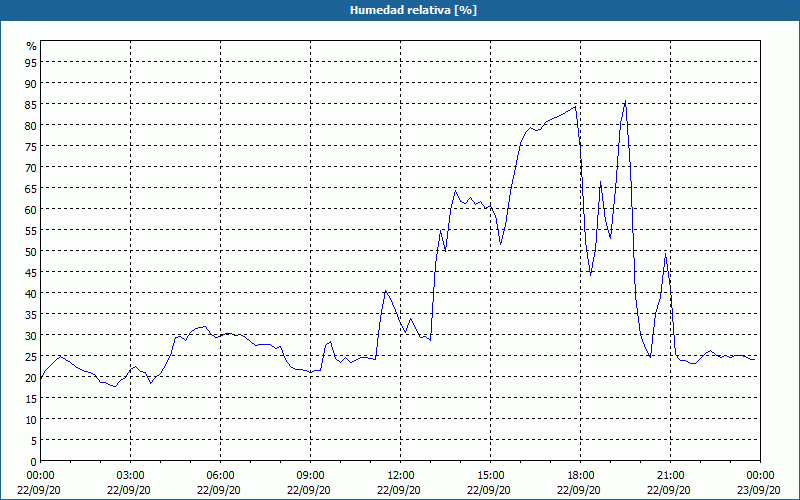The width and height of the screenshot is (800, 500).
Task: Click the 5 value on the Y axis
Action: 34,441
